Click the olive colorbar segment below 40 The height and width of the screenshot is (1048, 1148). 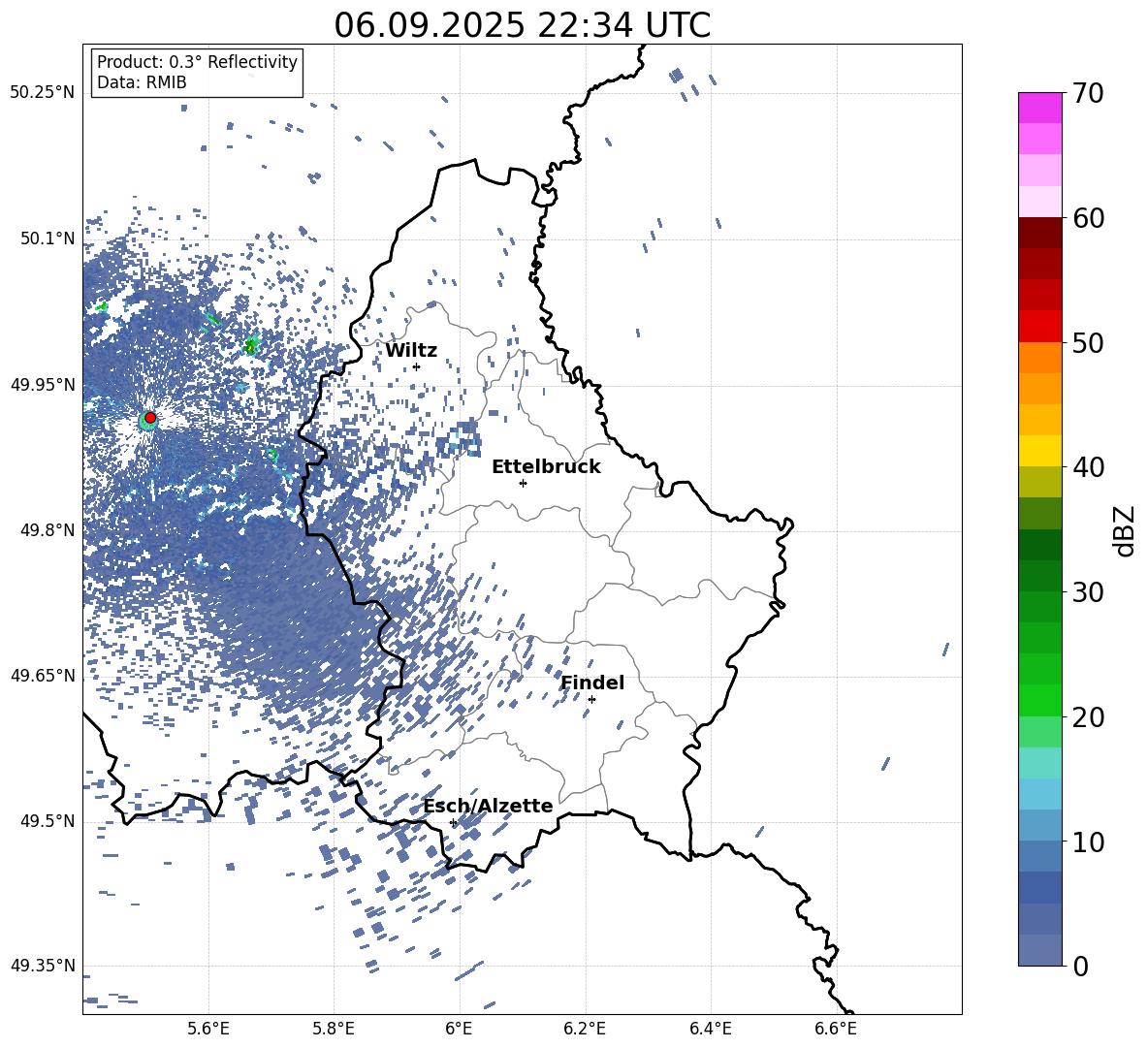click(1039, 482)
